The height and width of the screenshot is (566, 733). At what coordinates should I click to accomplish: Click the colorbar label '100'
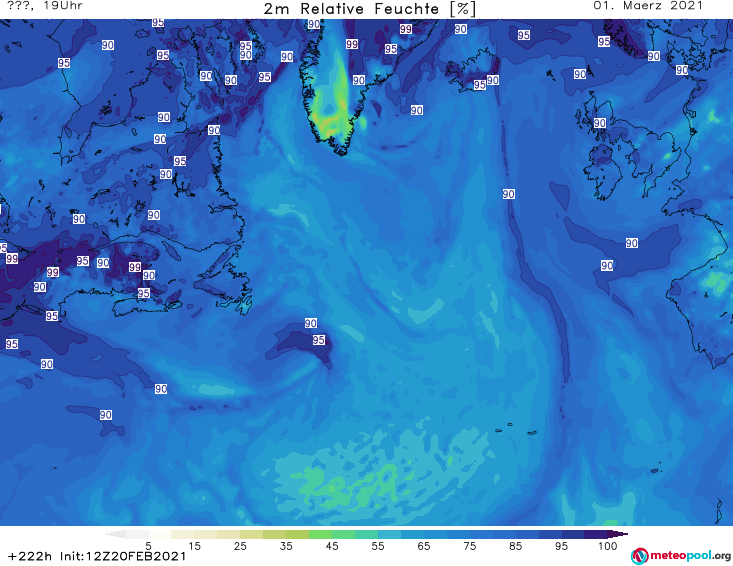point(607,546)
